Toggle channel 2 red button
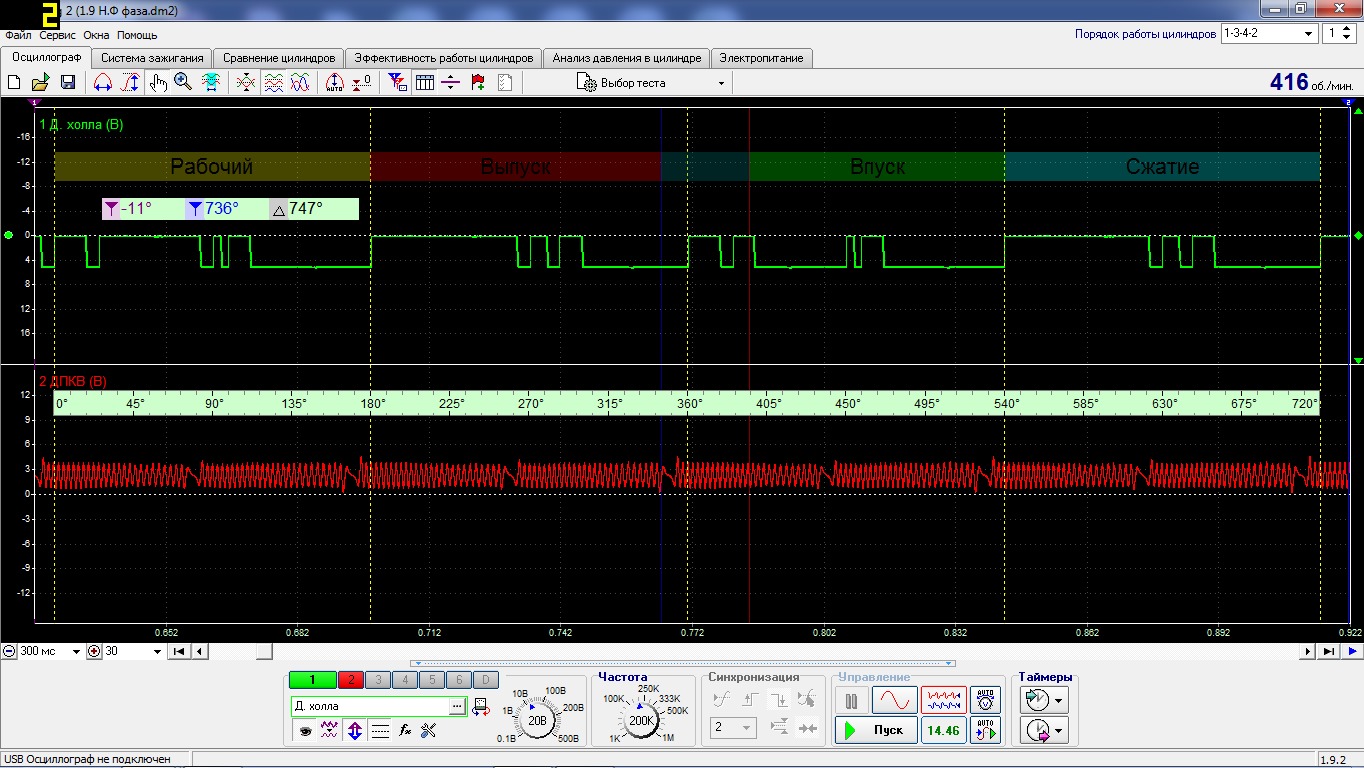 [351, 680]
